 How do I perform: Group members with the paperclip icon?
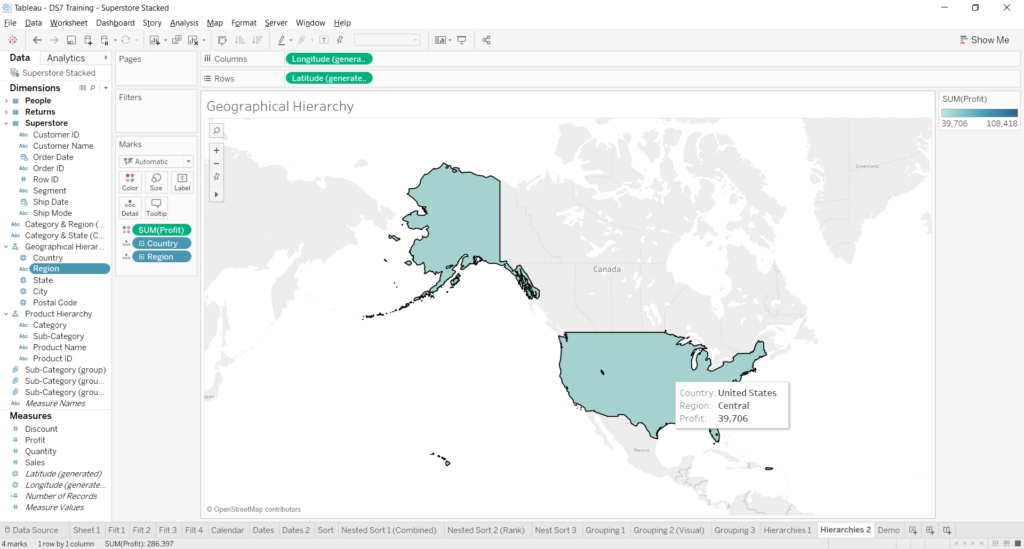[302, 40]
